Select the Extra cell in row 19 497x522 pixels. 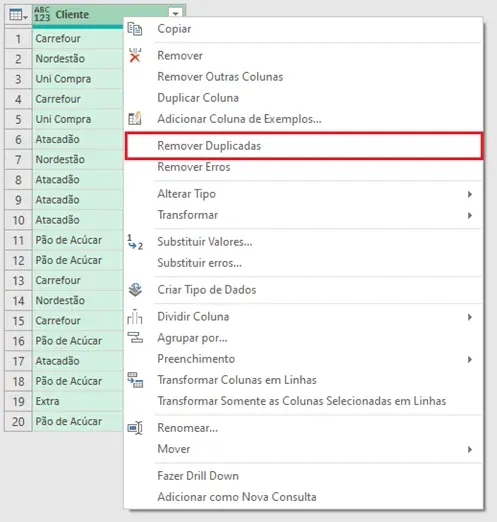pyautogui.click(x=78, y=401)
